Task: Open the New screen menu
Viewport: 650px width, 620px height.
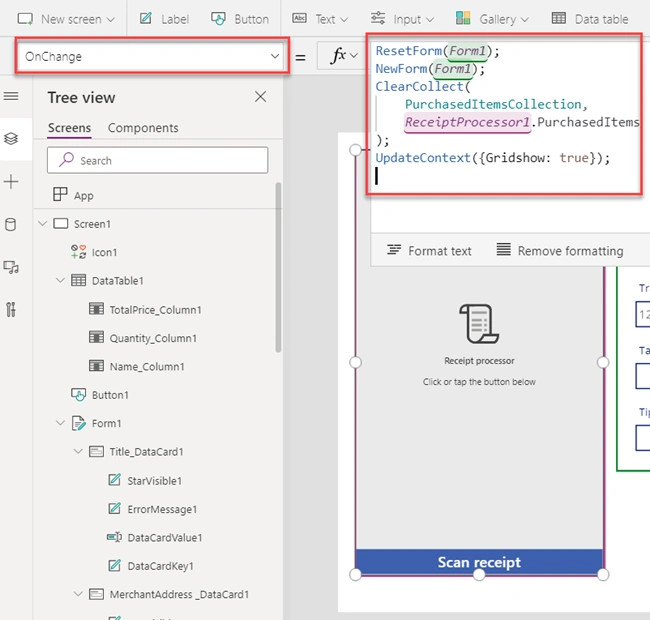Action: click(66, 19)
